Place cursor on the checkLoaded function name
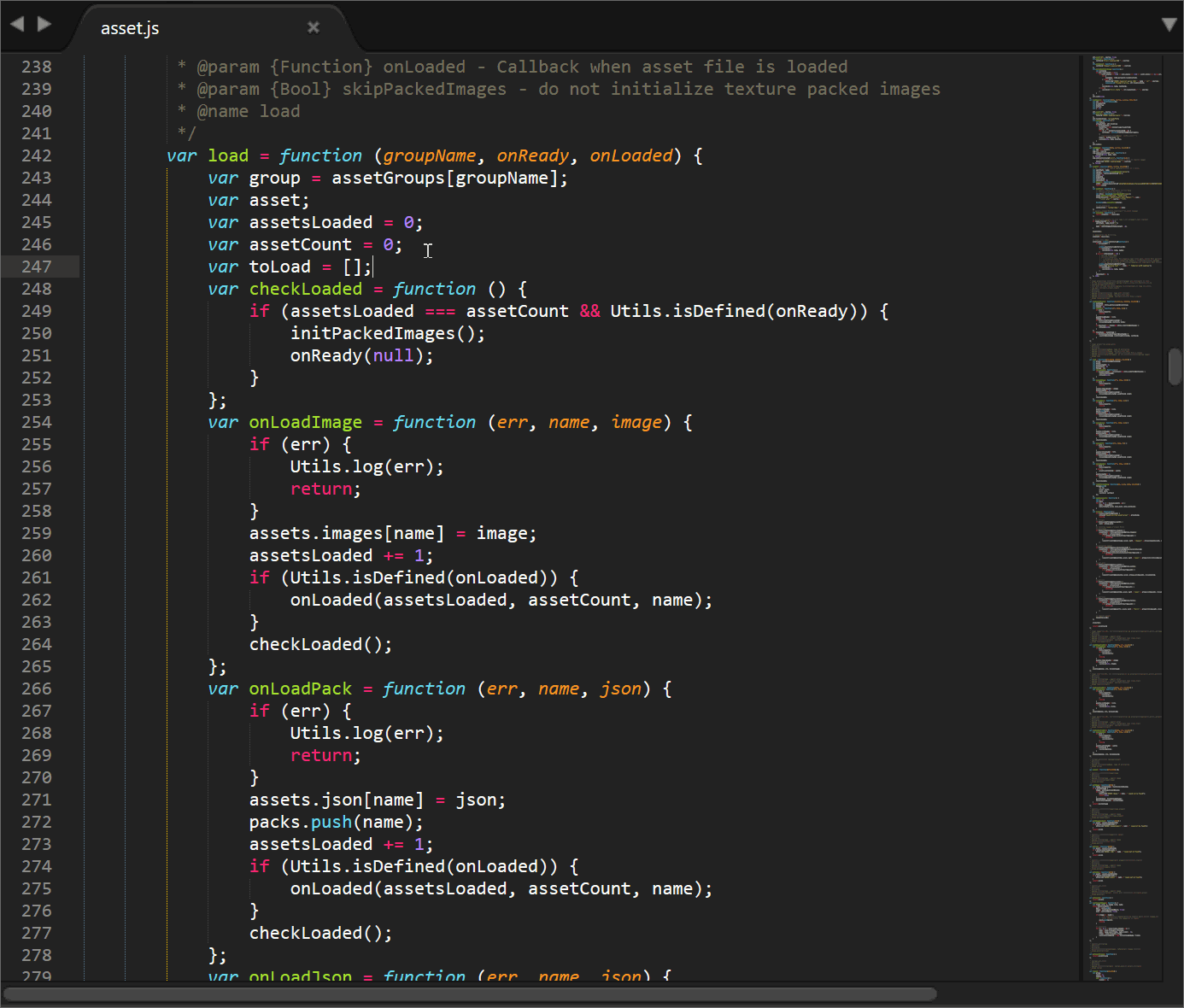The width and height of the screenshot is (1184, 1008). [x=306, y=289]
